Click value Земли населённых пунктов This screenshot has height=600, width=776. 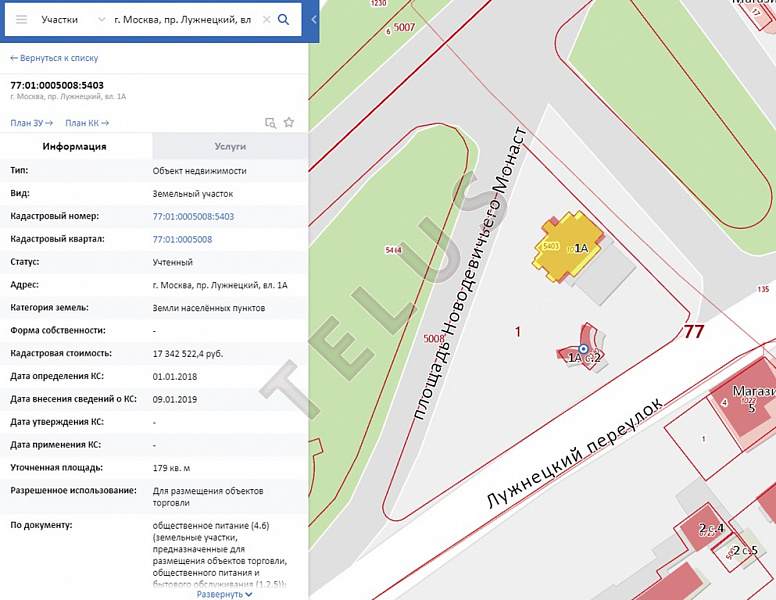[x=209, y=308]
